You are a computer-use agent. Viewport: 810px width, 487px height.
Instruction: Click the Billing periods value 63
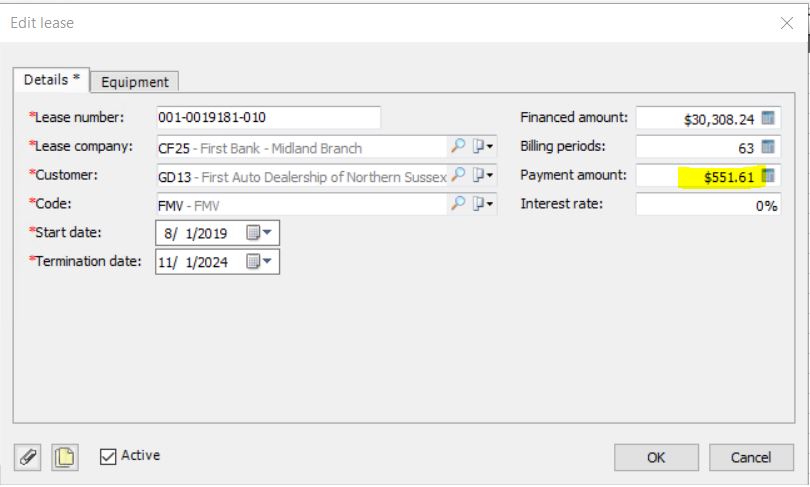746,148
